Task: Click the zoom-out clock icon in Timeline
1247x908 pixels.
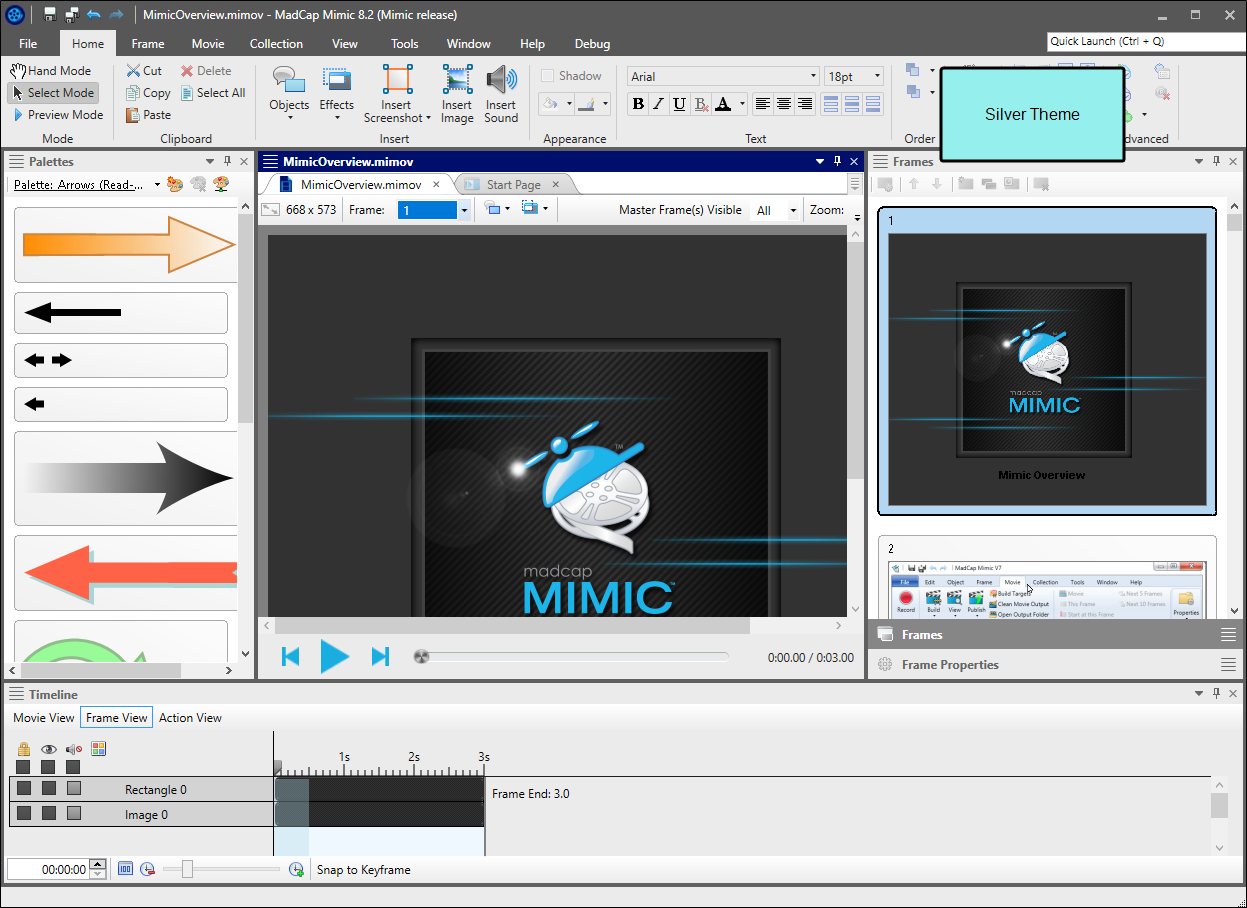Action: coord(147,870)
